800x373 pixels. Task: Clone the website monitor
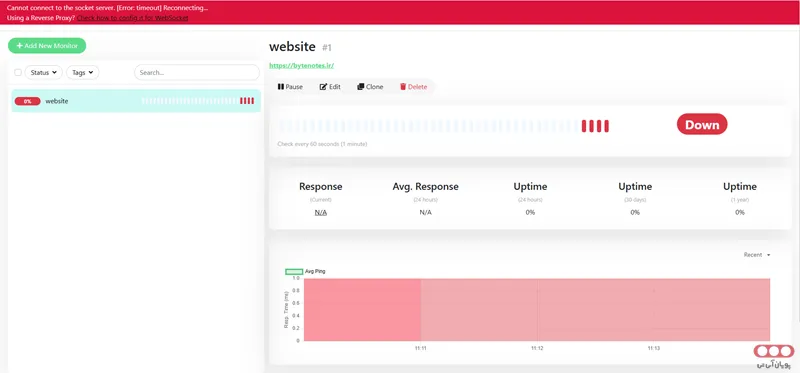coord(370,87)
